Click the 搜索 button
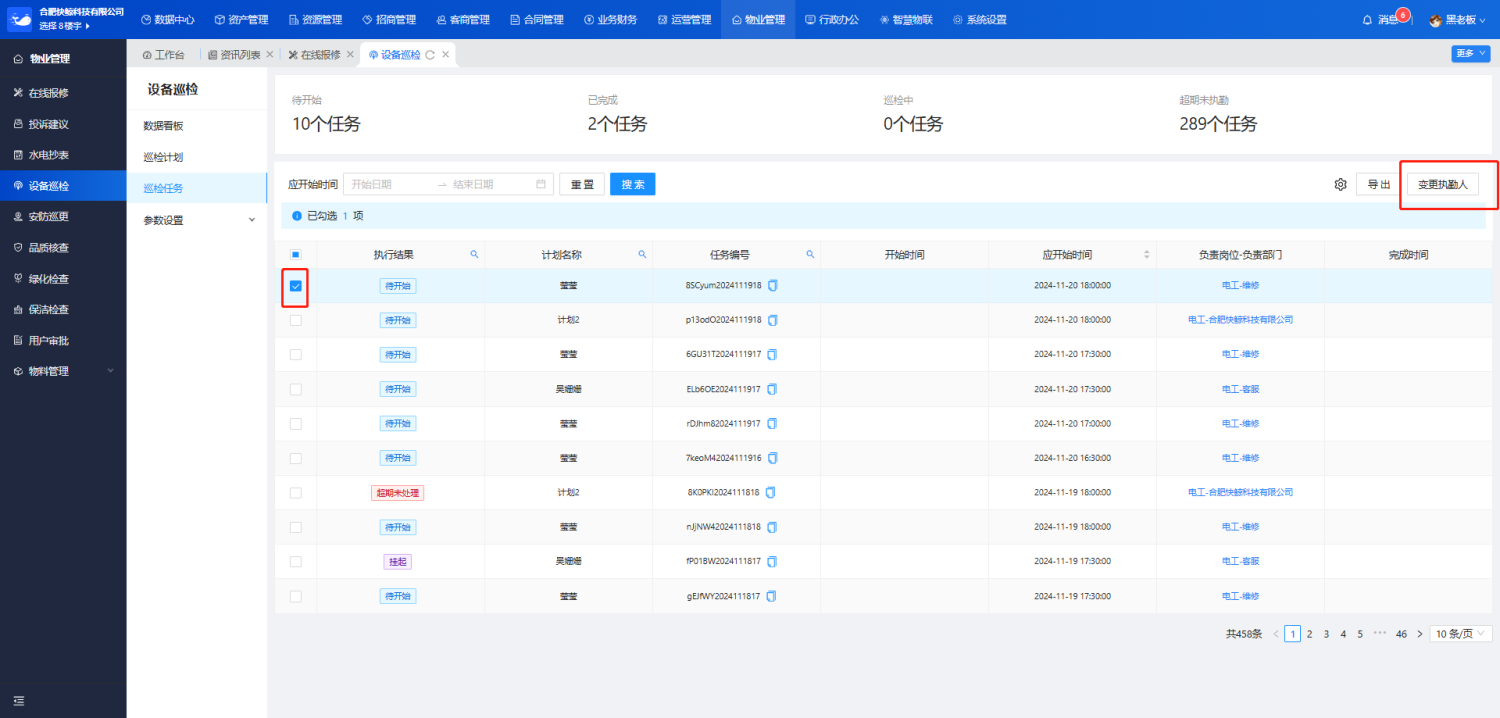 click(632, 184)
